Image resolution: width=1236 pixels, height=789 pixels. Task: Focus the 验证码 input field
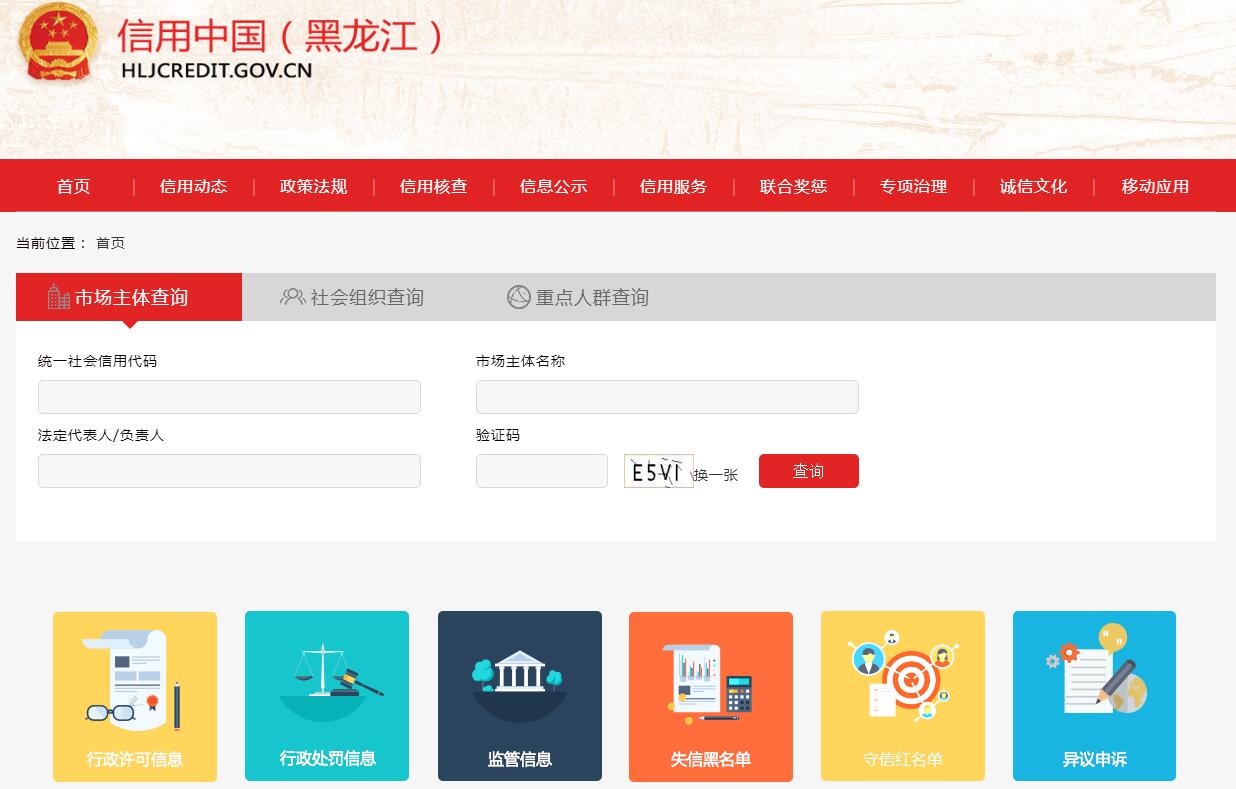(542, 471)
